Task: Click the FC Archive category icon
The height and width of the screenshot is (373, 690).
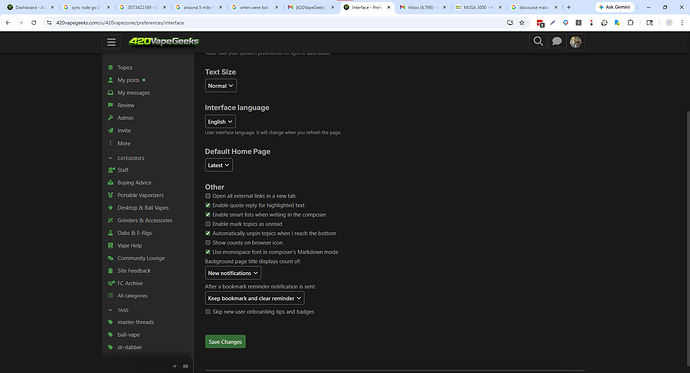Action: 111,283
